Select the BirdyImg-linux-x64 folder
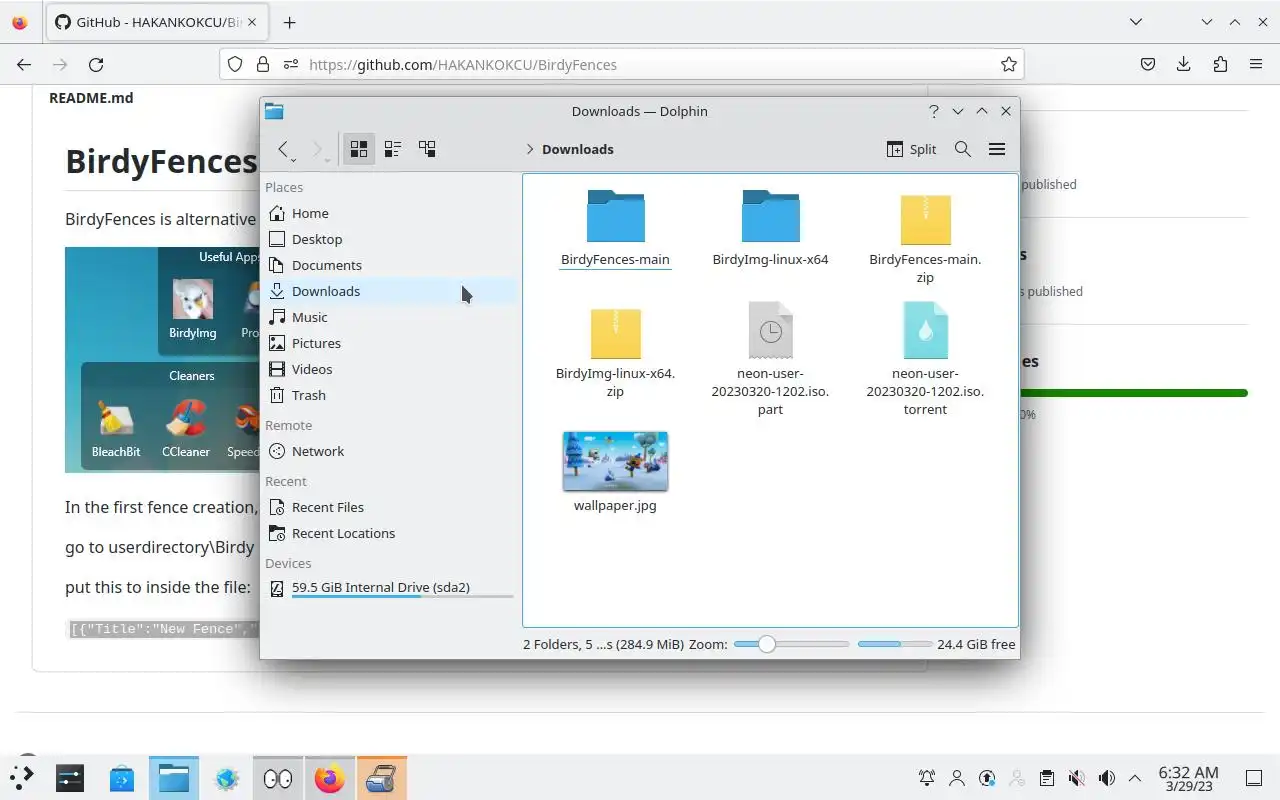The image size is (1280, 800). 770,228
